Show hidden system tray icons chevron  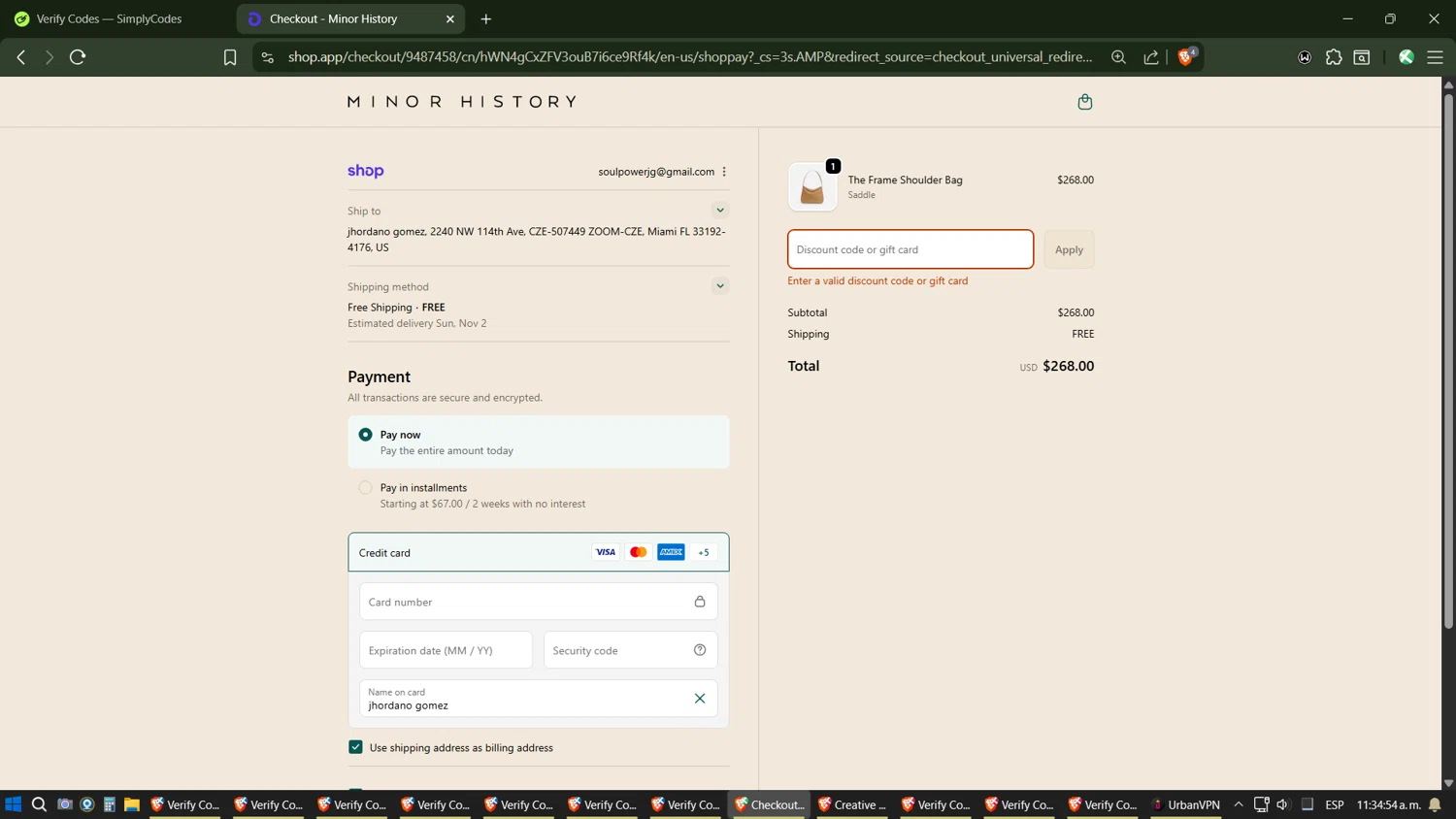tap(1239, 804)
